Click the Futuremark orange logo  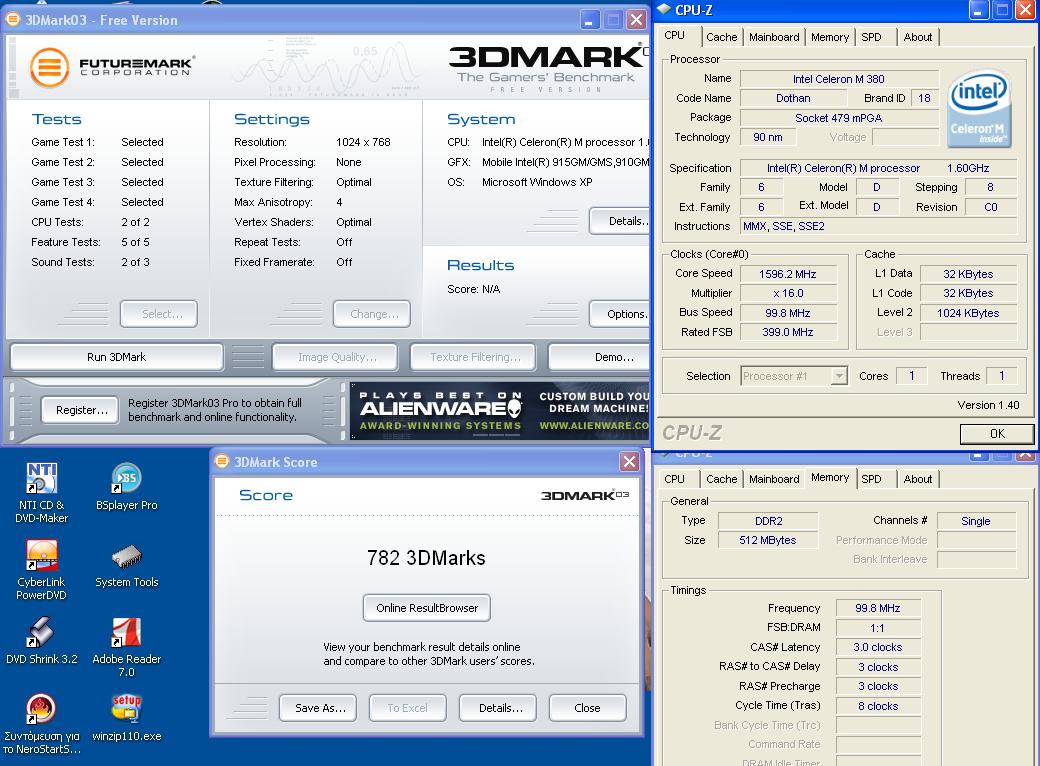(50, 67)
